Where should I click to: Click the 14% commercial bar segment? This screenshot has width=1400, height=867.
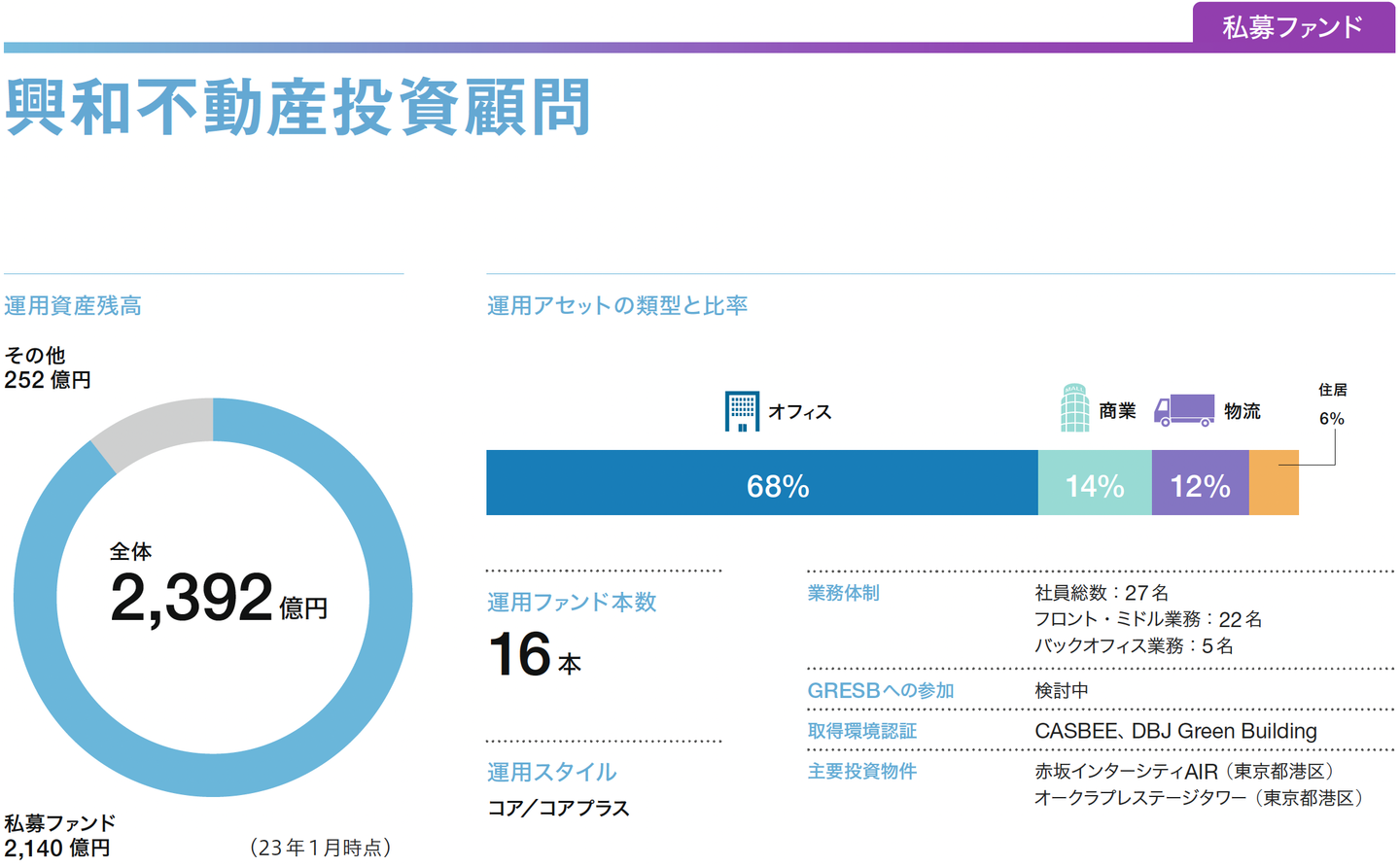tap(1095, 483)
